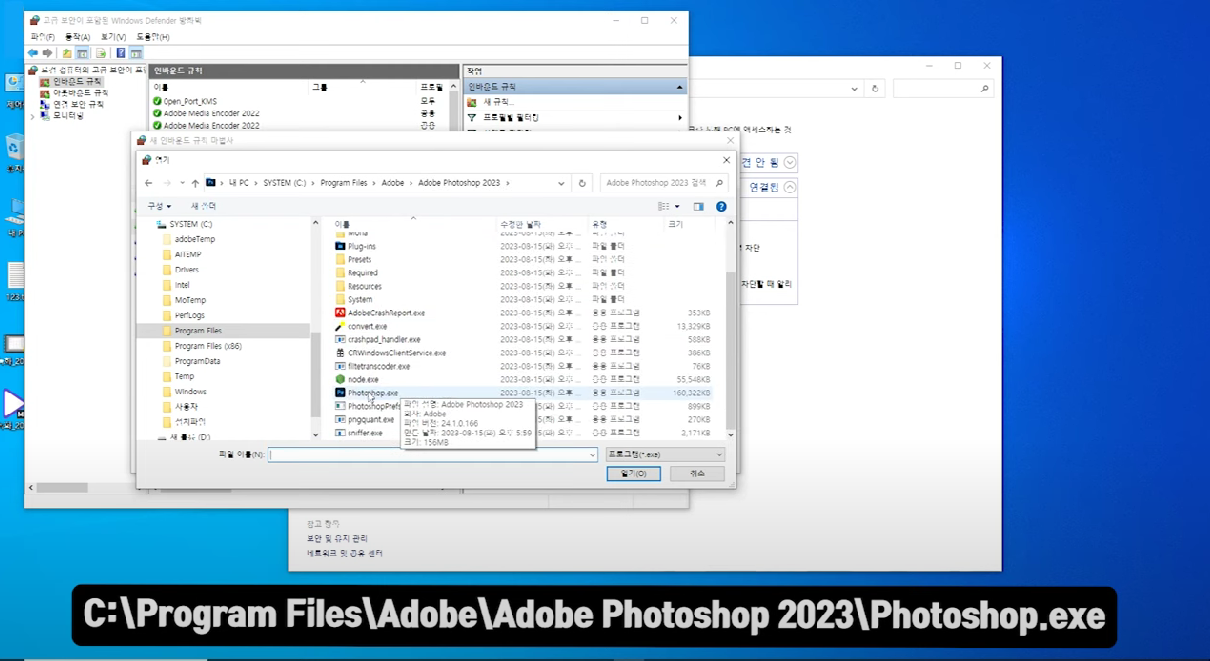The height and width of the screenshot is (661, 1210).
Task: Open file type filter (*.exe) dropdown
Action: [x=665, y=454]
